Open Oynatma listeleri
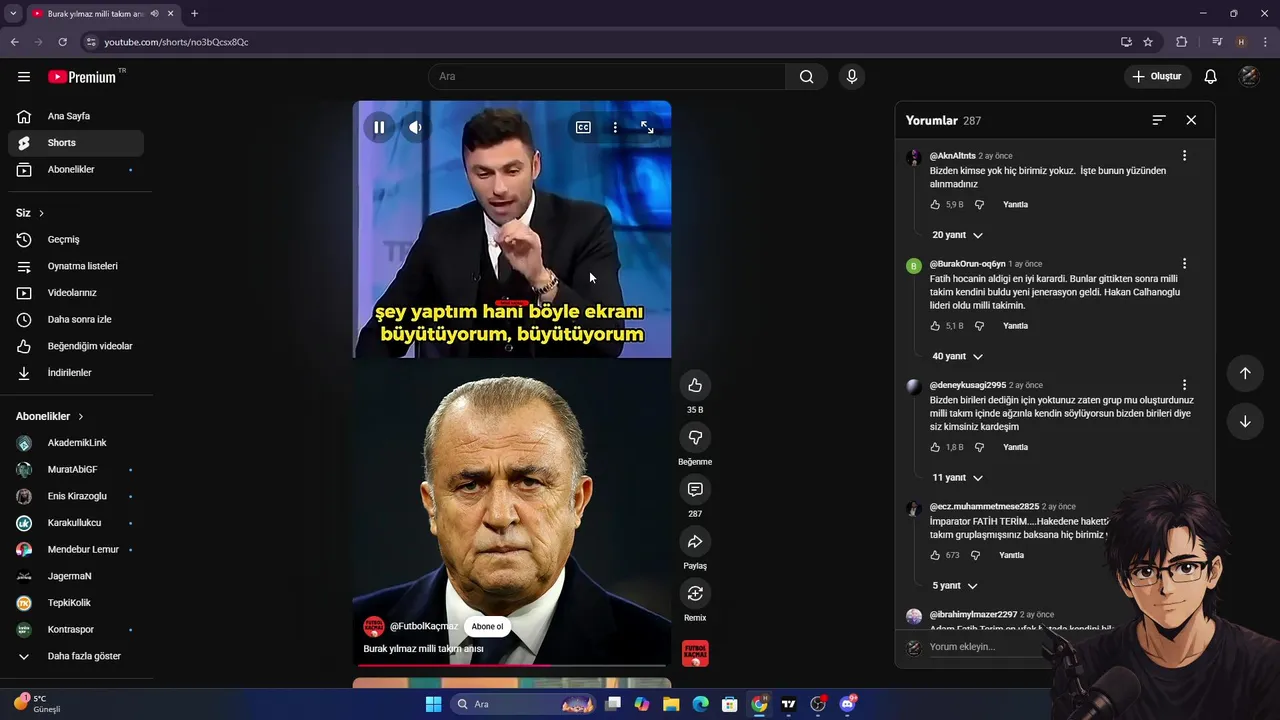This screenshot has width=1280, height=720. [x=76, y=266]
